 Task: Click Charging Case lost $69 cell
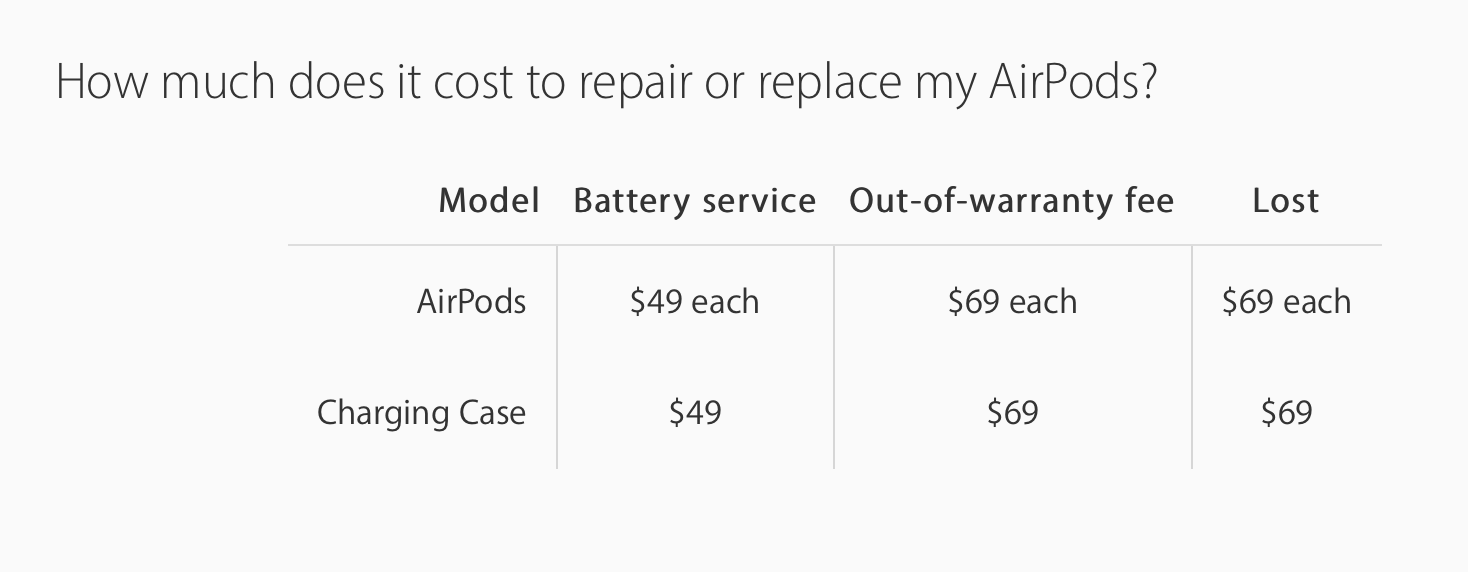tap(1287, 412)
